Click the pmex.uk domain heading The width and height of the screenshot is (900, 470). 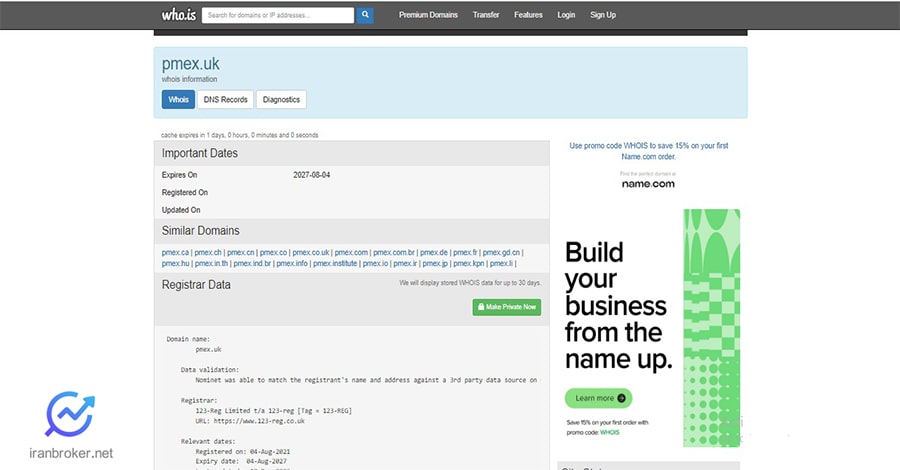[191, 64]
